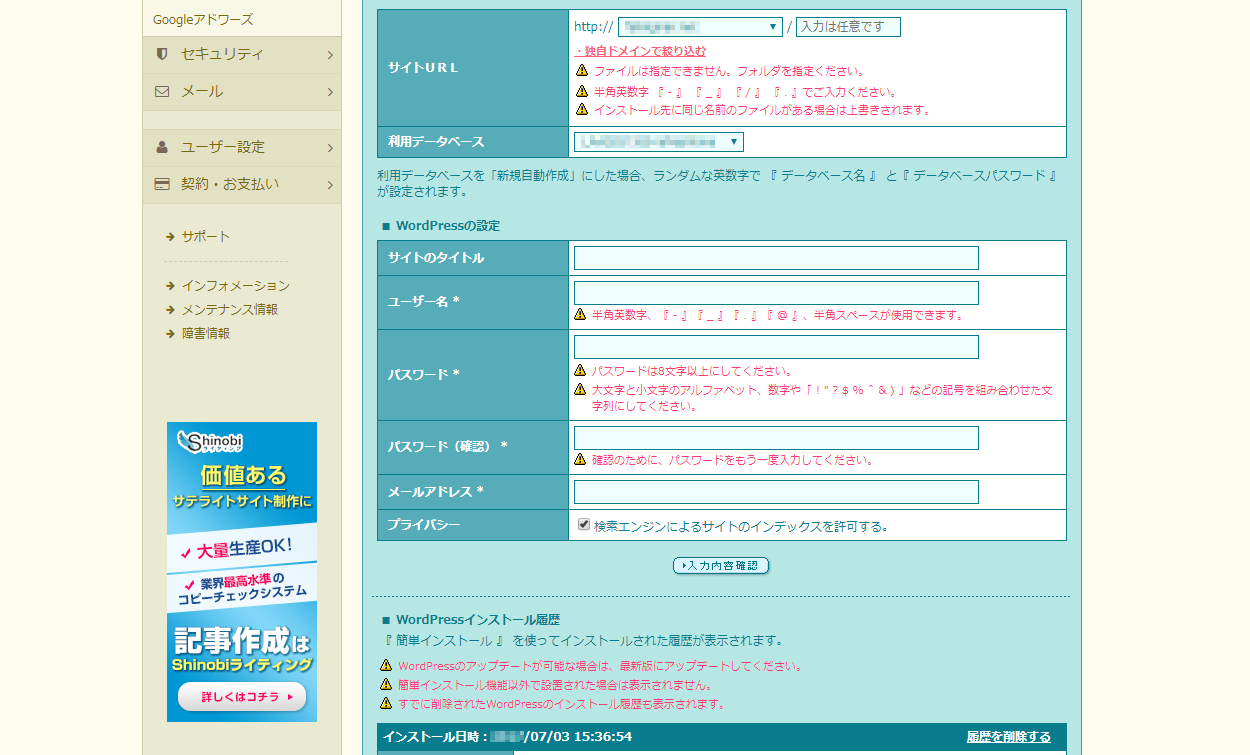
Task: Click the 入力内容確認 button
Action: pos(721,566)
